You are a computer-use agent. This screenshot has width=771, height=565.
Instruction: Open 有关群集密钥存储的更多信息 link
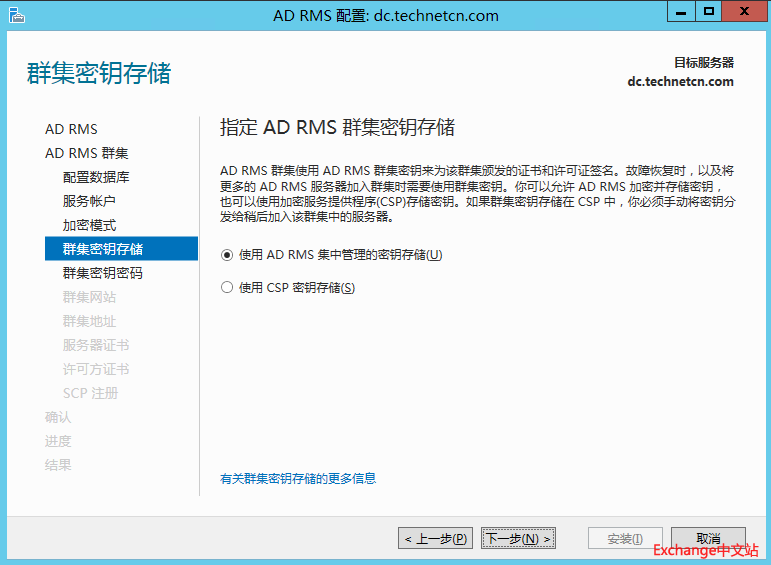[298, 479]
